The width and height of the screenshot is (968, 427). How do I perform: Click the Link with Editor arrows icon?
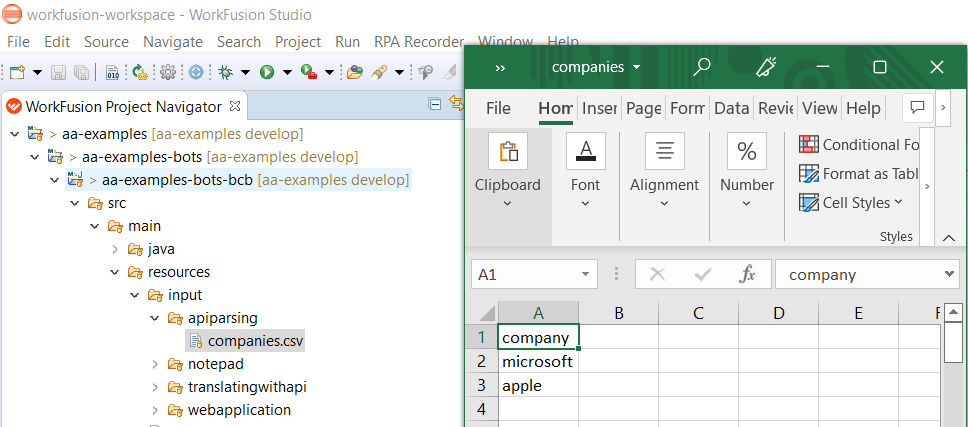[456, 104]
